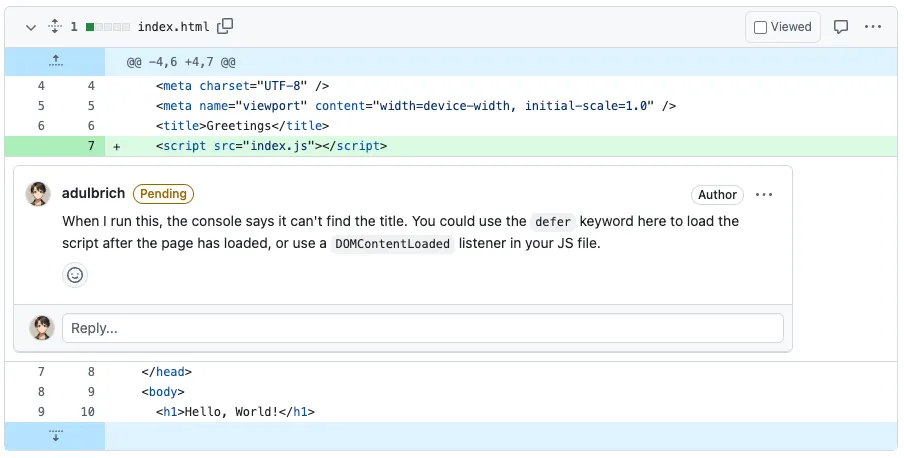Click the index.html file name

click(x=174, y=27)
